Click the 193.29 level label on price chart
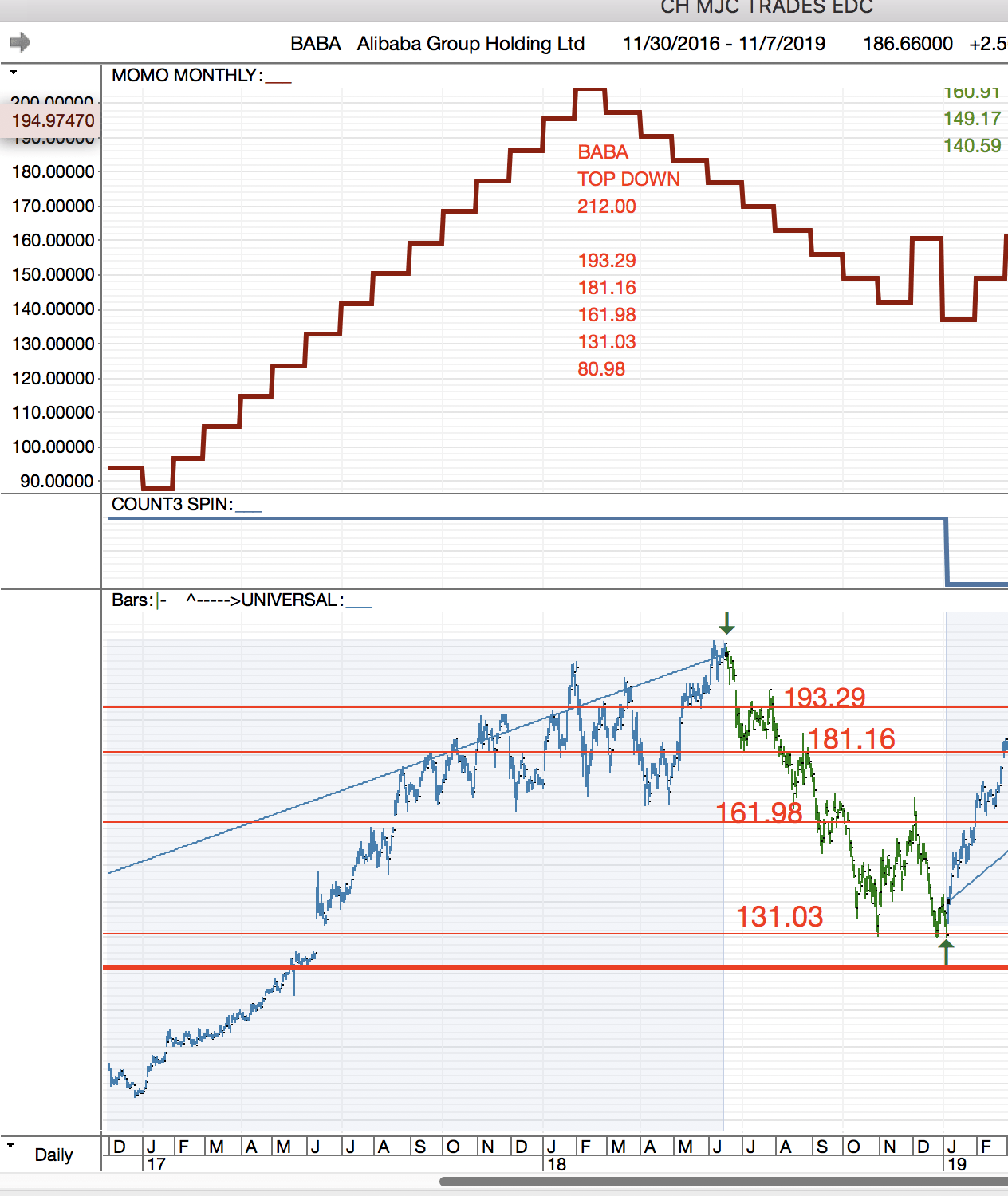This screenshot has width=1008, height=1196. (x=825, y=697)
